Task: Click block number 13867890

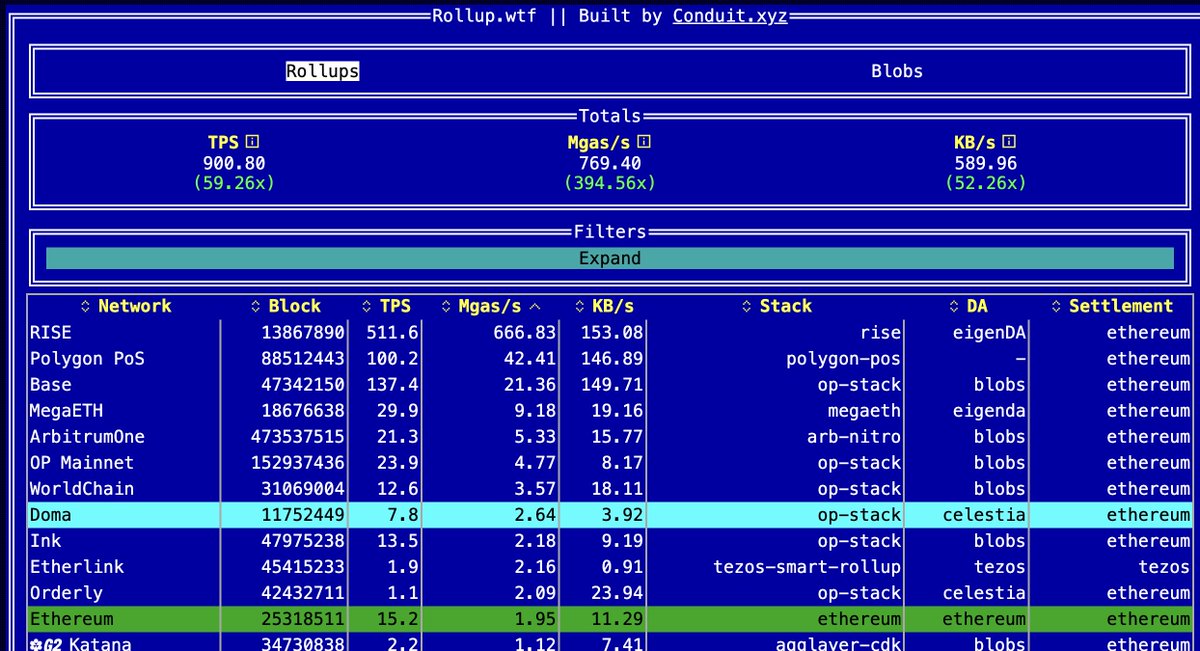Action: click(x=303, y=333)
